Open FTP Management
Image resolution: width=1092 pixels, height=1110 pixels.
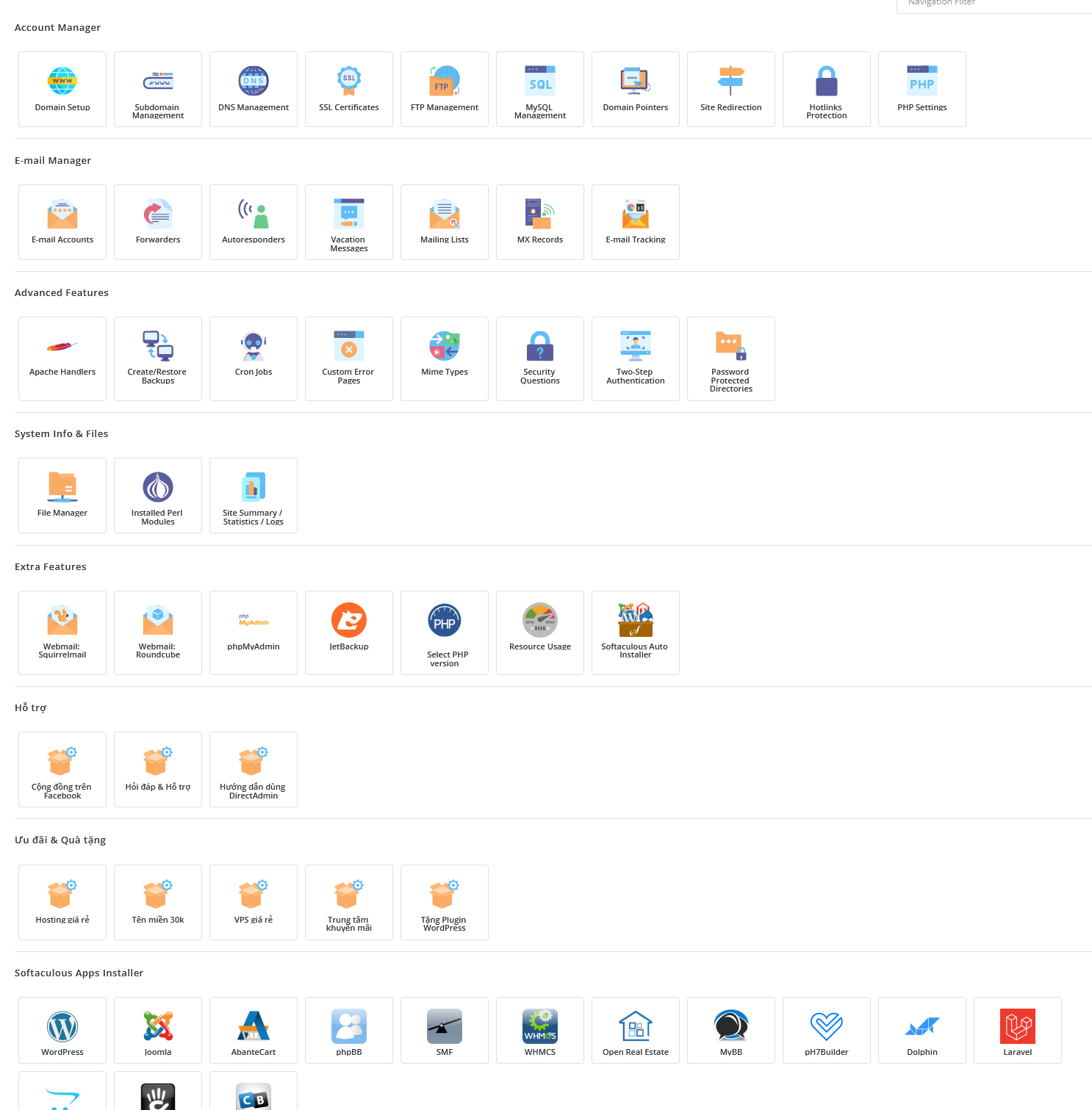(445, 89)
